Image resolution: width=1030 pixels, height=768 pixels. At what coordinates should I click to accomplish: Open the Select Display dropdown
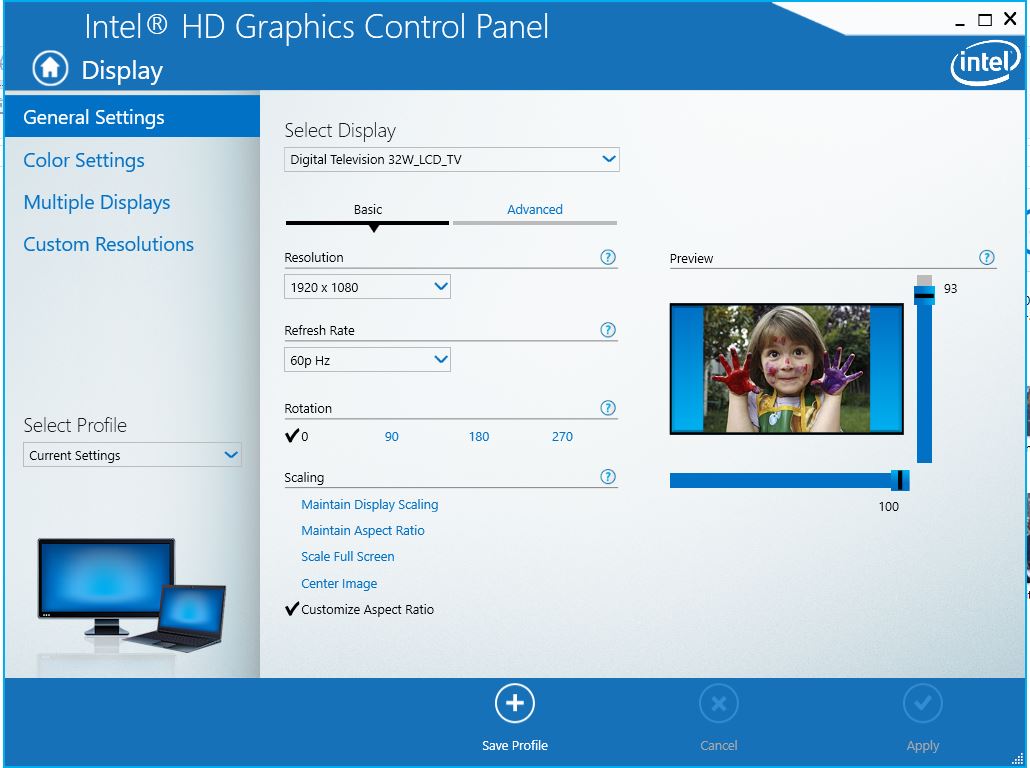coord(451,159)
